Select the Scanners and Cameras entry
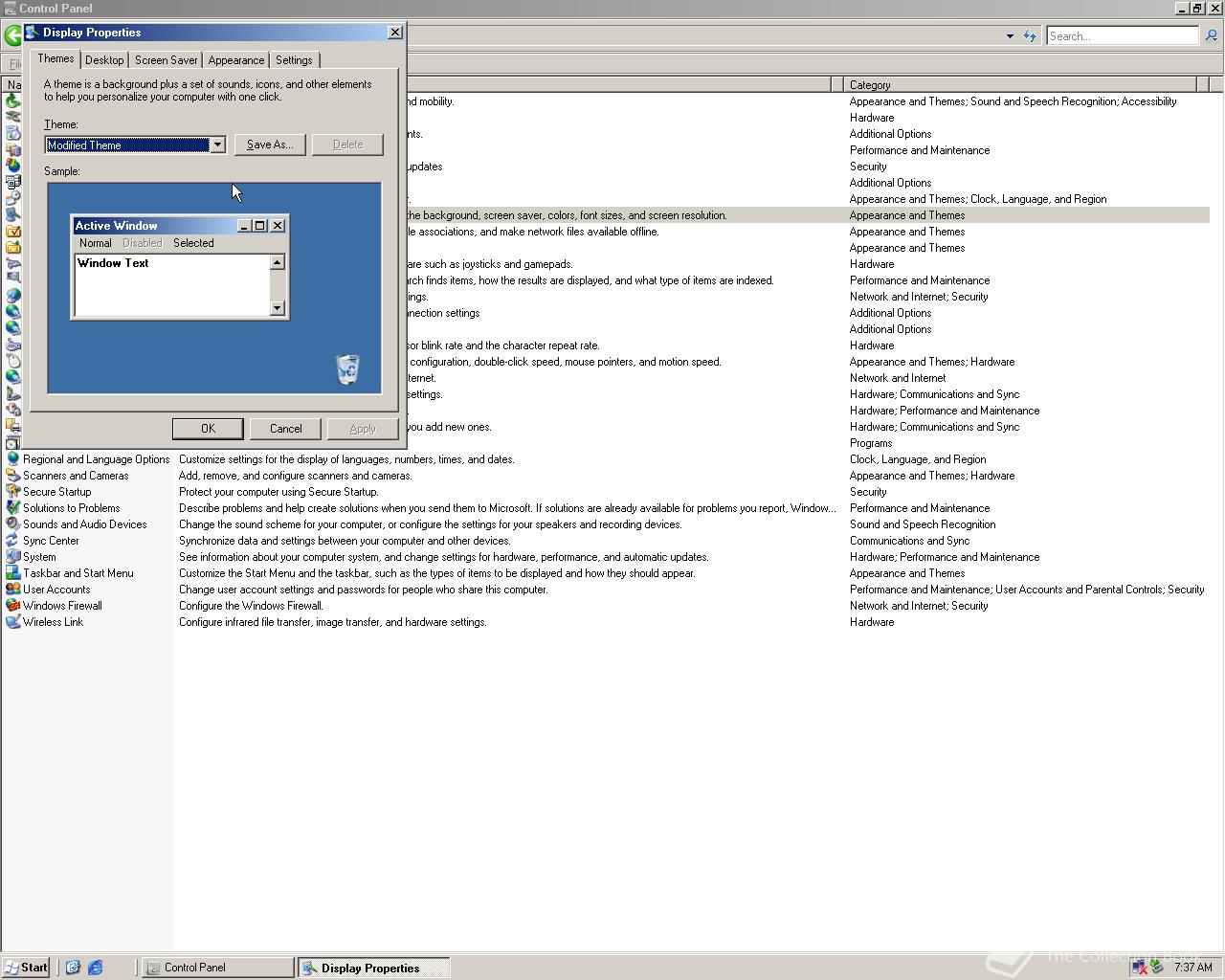The width and height of the screenshot is (1225, 980). 76,476
